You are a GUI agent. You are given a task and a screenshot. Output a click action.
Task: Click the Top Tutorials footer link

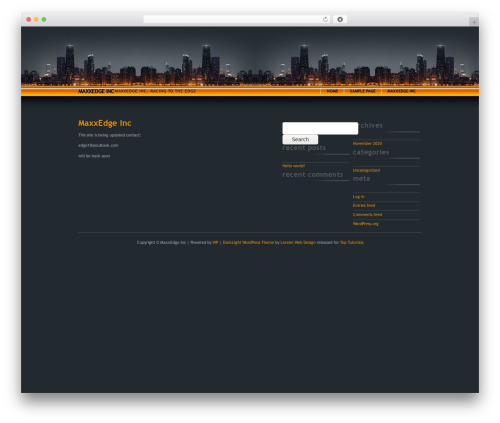pos(352,242)
